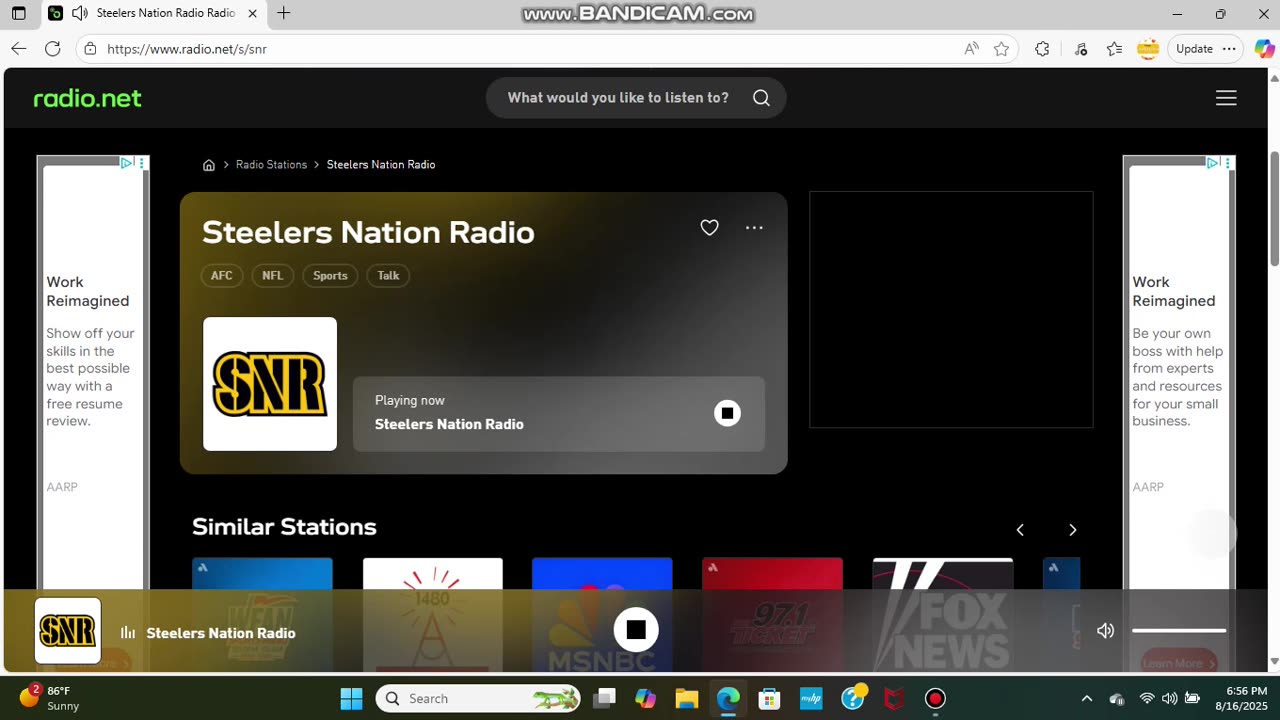Screen dimensions: 1280x720
Task: Click the SNR logo in player bar
Action: point(68,631)
